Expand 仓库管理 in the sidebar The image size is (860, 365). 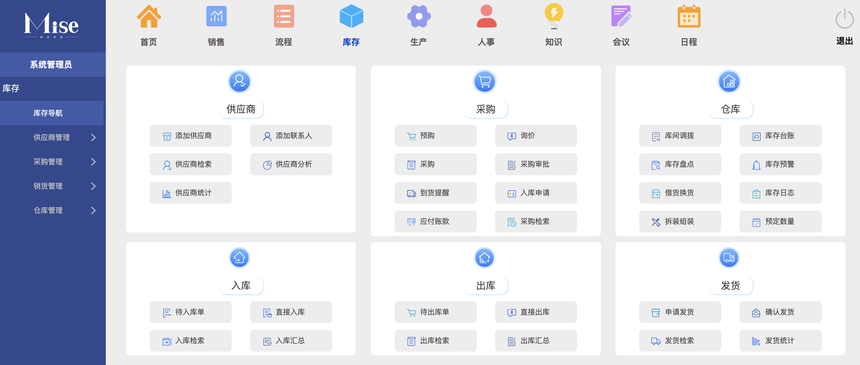tap(53, 210)
